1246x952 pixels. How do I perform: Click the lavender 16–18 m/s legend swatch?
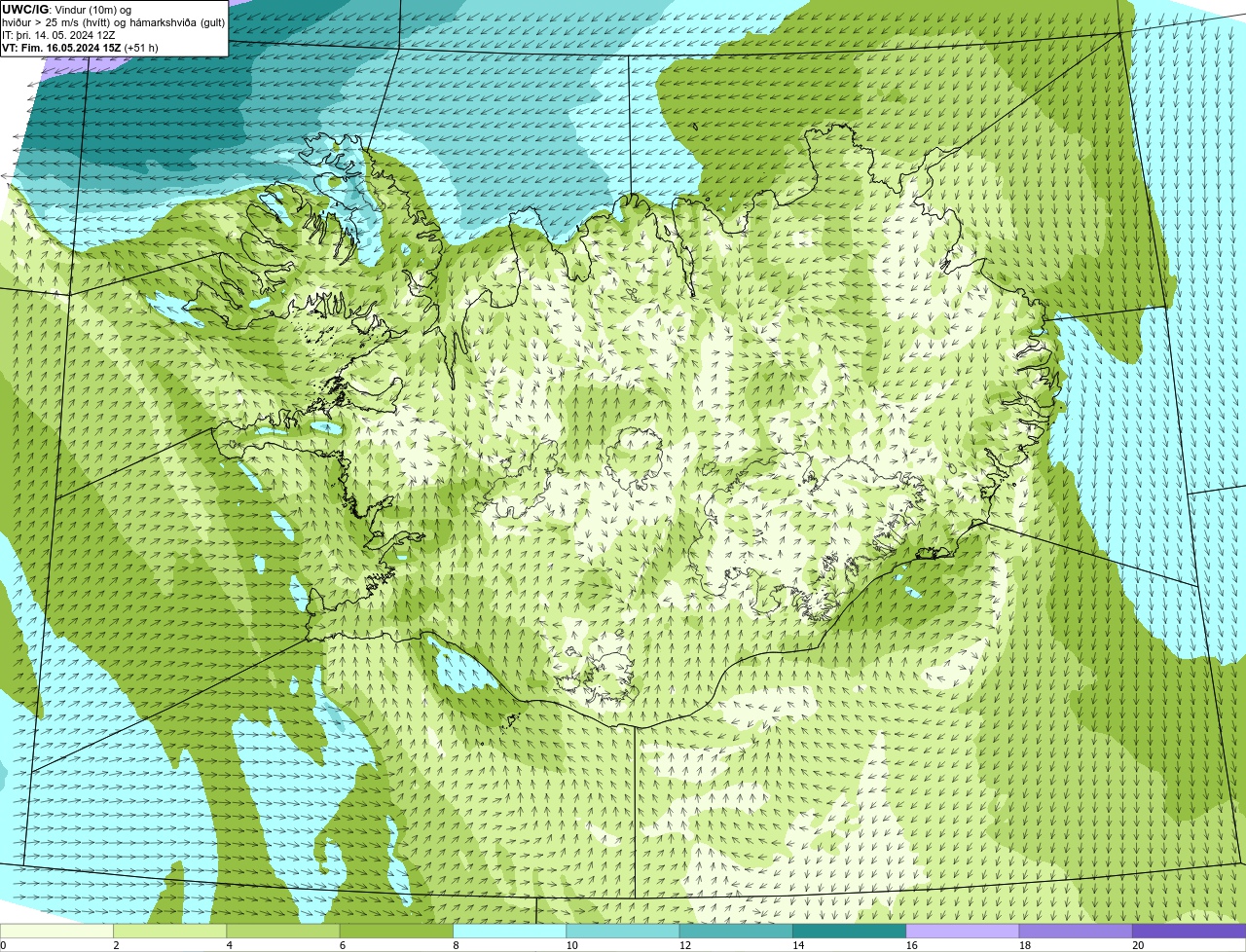963,931
